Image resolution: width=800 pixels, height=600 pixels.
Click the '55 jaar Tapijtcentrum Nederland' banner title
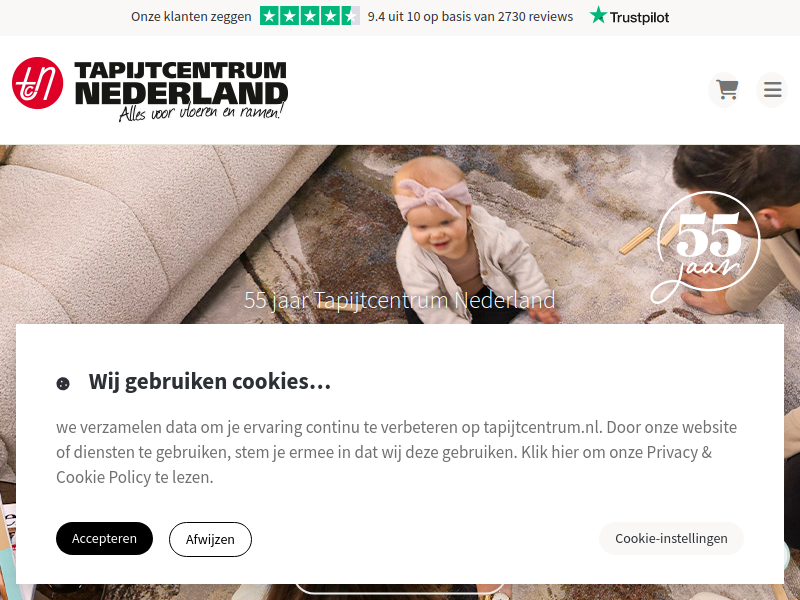pos(399,300)
